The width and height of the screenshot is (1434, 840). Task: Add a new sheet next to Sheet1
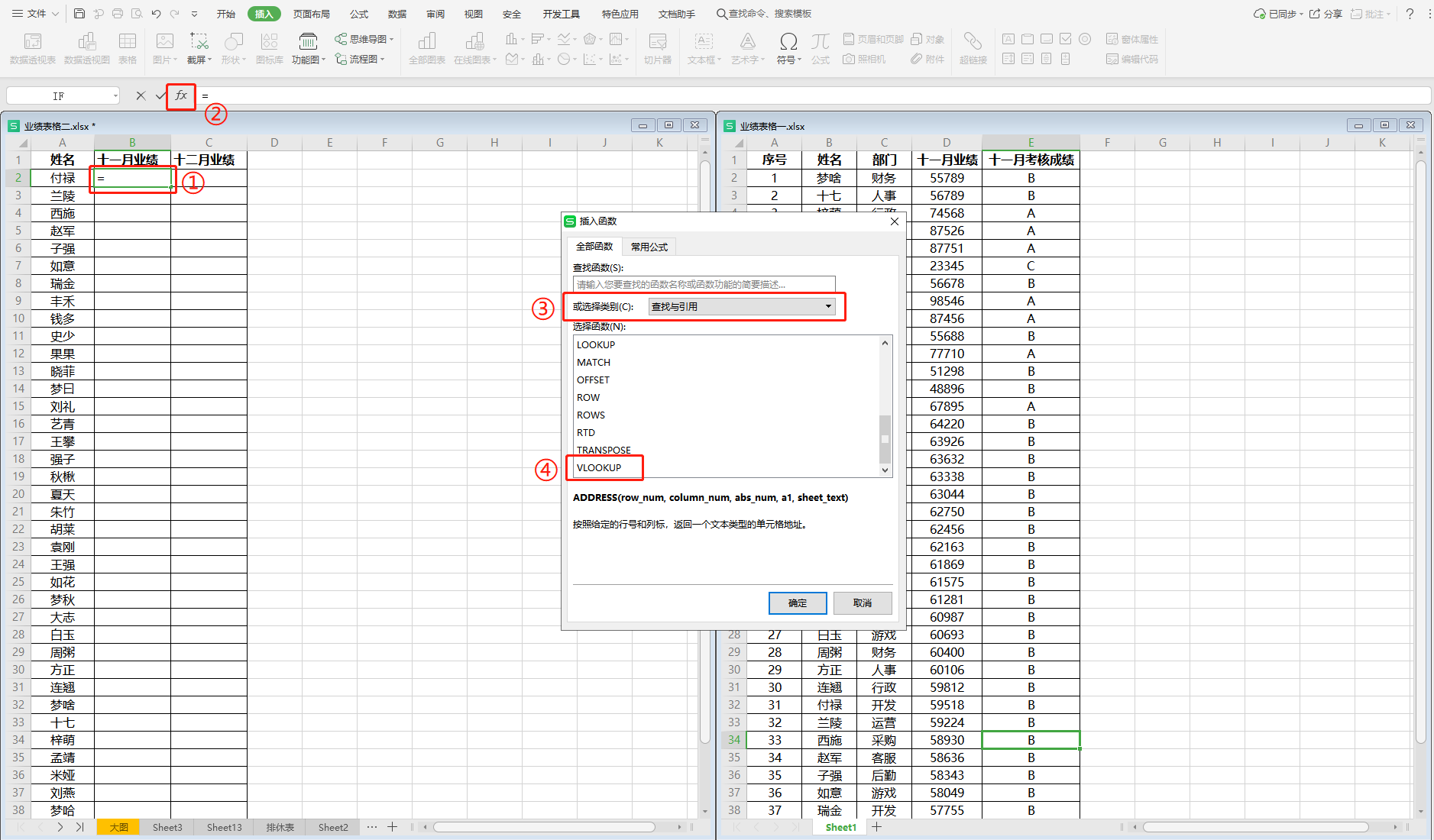[x=876, y=827]
